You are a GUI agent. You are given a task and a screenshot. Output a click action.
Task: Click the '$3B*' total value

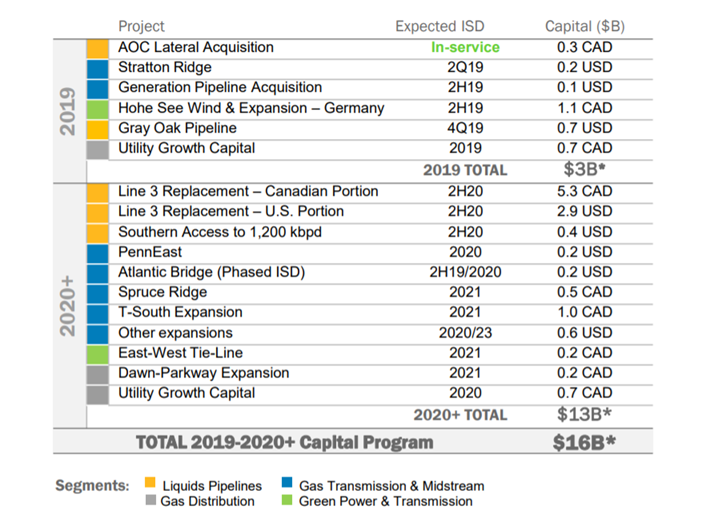click(x=585, y=169)
